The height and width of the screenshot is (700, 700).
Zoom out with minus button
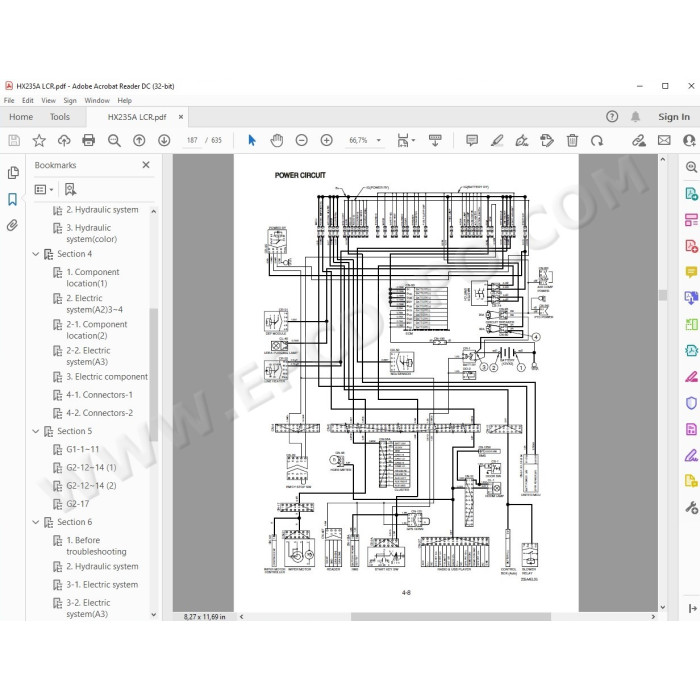coord(301,141)
